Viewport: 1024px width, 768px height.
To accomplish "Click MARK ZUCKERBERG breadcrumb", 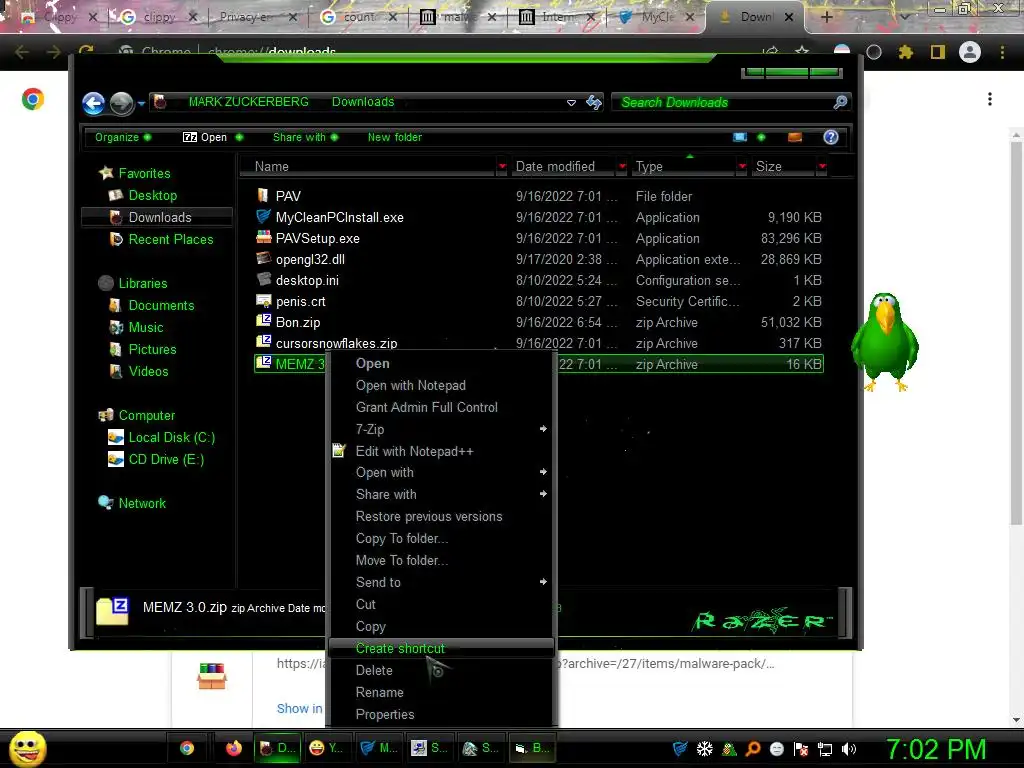I will [248, 102].
